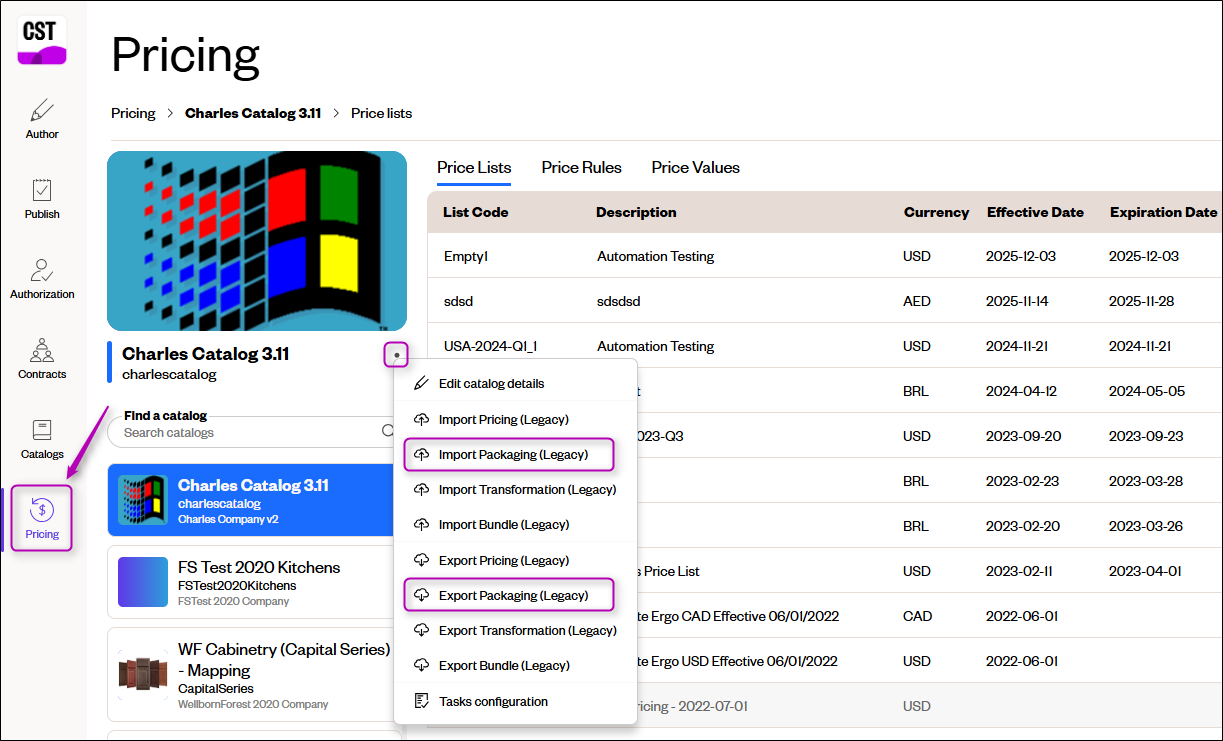Switch to the Price Rules tab
Viewport: 1223px width, 741px height.
[581, 167]
